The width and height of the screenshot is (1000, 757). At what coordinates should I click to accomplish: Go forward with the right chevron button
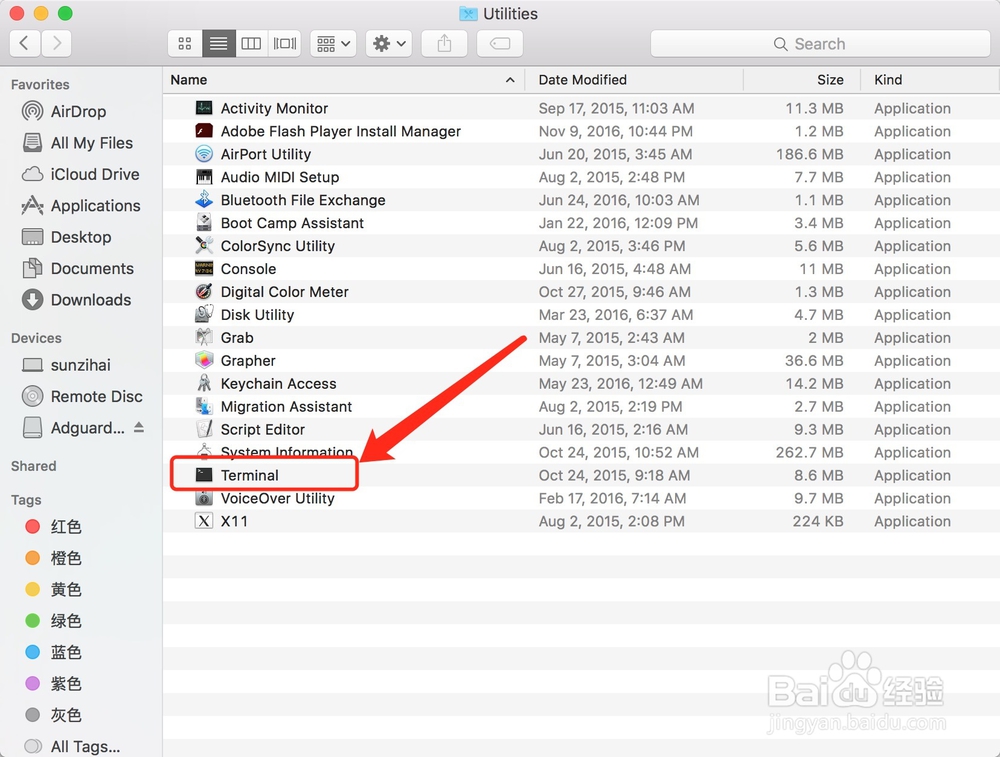point(57,43)
